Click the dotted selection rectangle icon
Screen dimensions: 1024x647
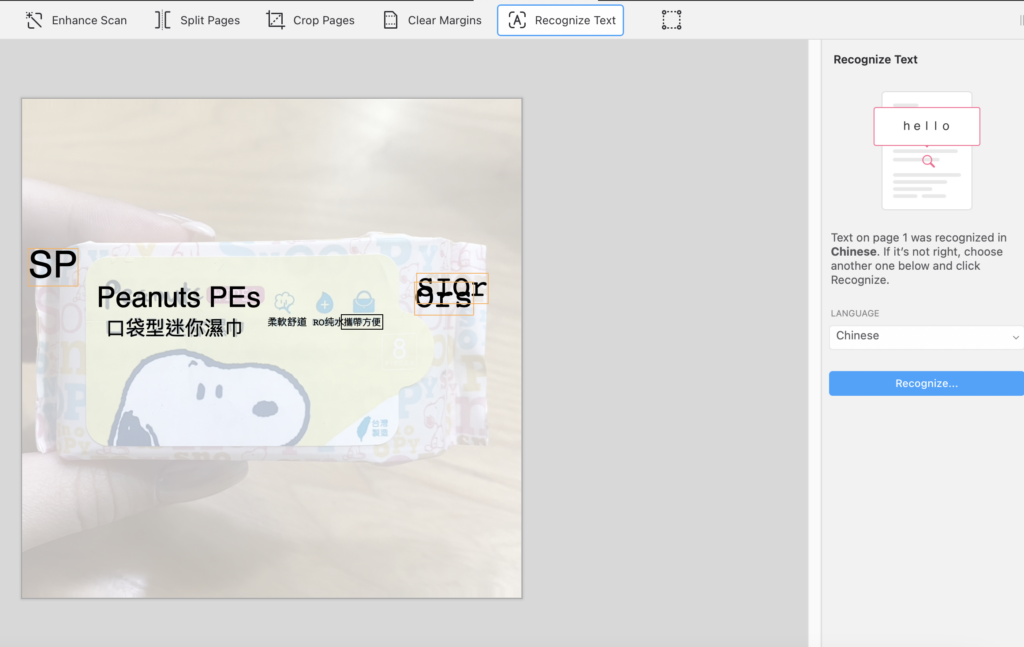(671, 20)
